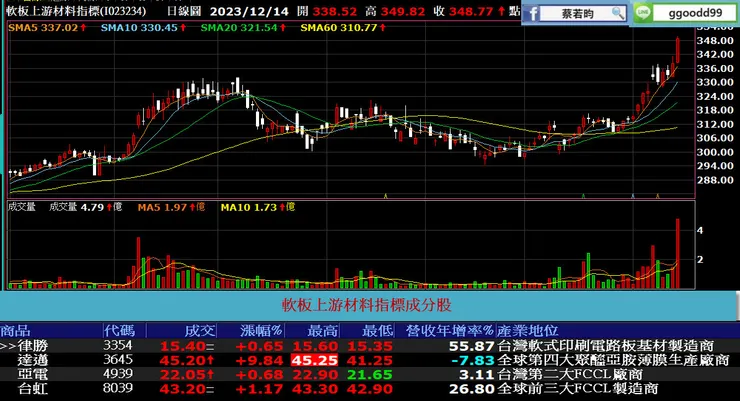Click the 300.00 price axis label

(x=715, y=152)
